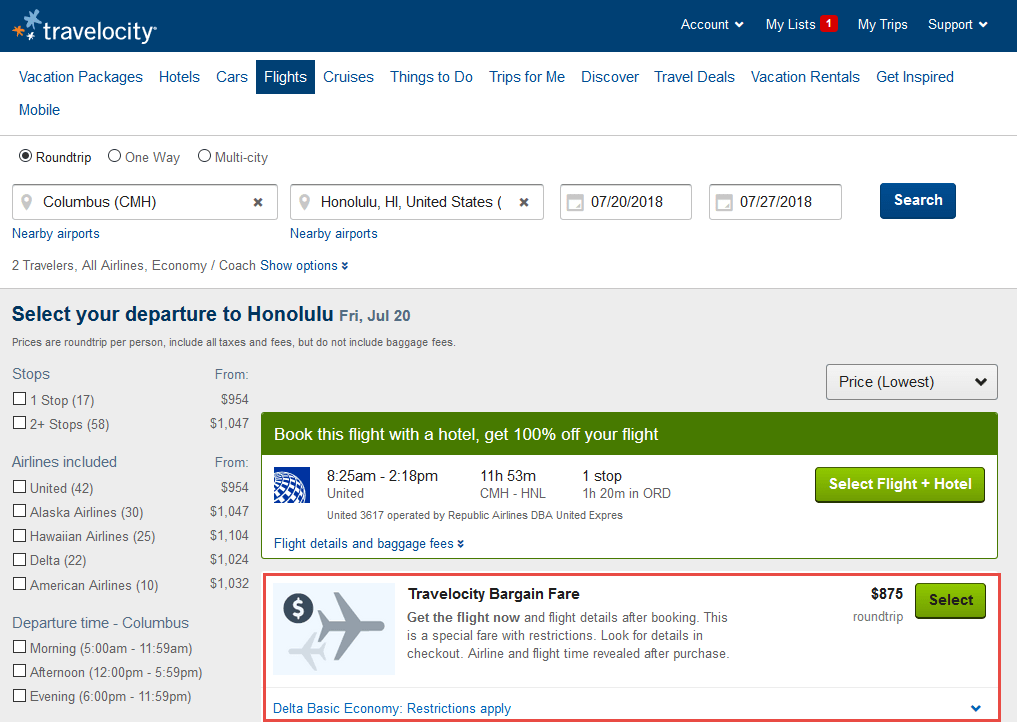Clear the Columbus (CMH) origin field

point(257,202)
